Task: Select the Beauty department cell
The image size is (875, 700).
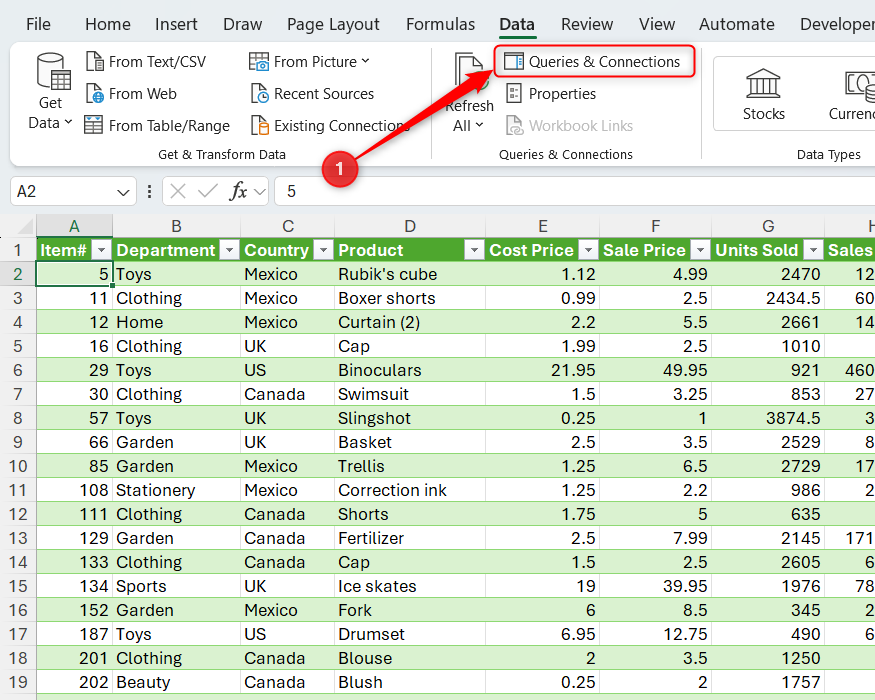Action: tap(176, 682)
